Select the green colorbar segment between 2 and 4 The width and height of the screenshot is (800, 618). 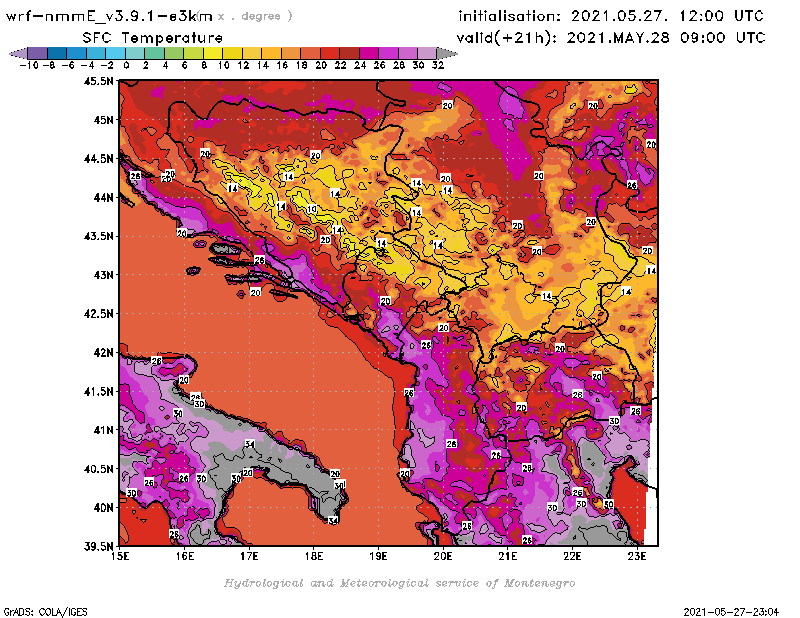(154, 53)
